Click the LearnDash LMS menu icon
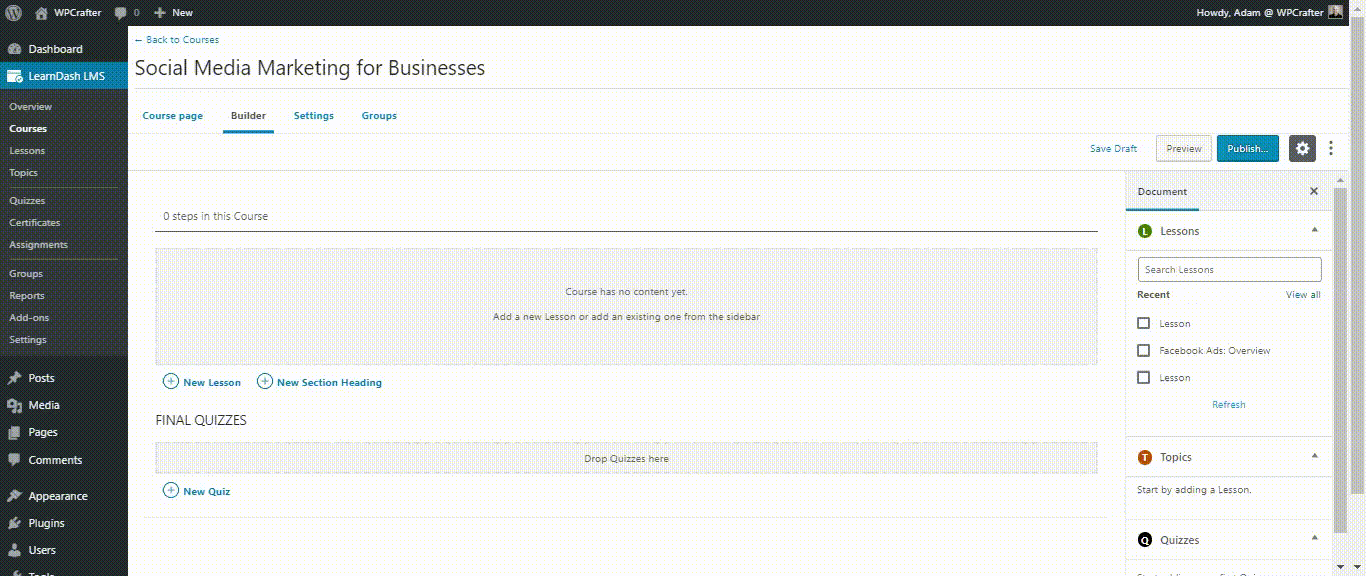This screenshot has height=576, width=1366. pyautogui.click(x=14, y=76)
